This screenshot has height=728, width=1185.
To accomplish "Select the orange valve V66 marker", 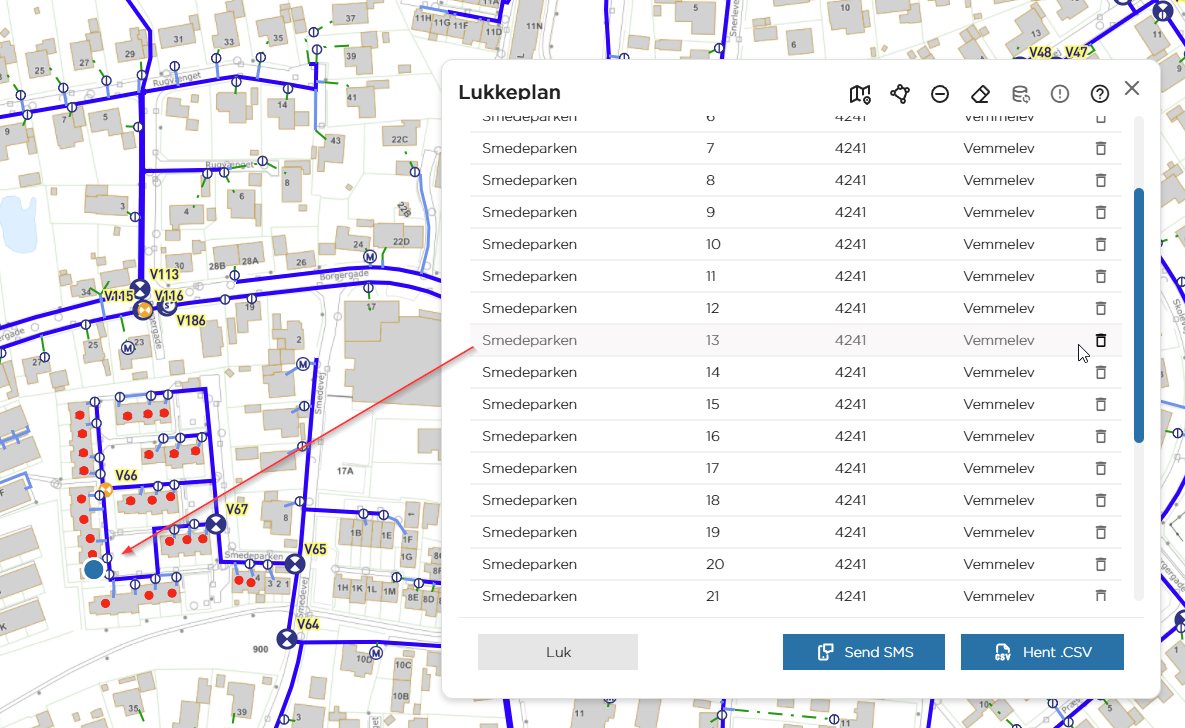I will click(x=107, y=489).
